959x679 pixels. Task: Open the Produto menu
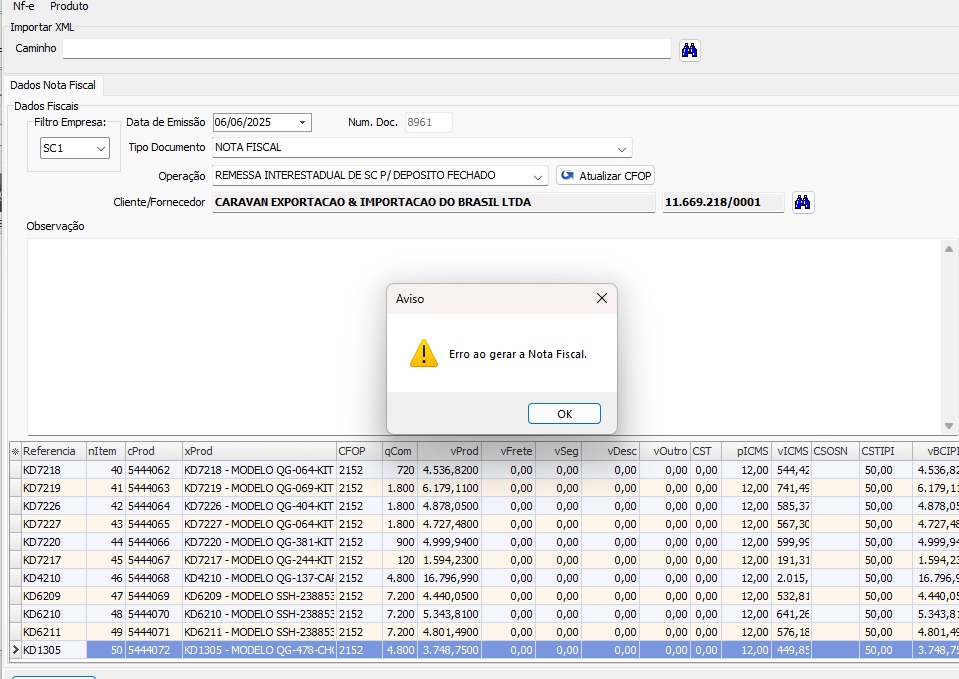69,6
